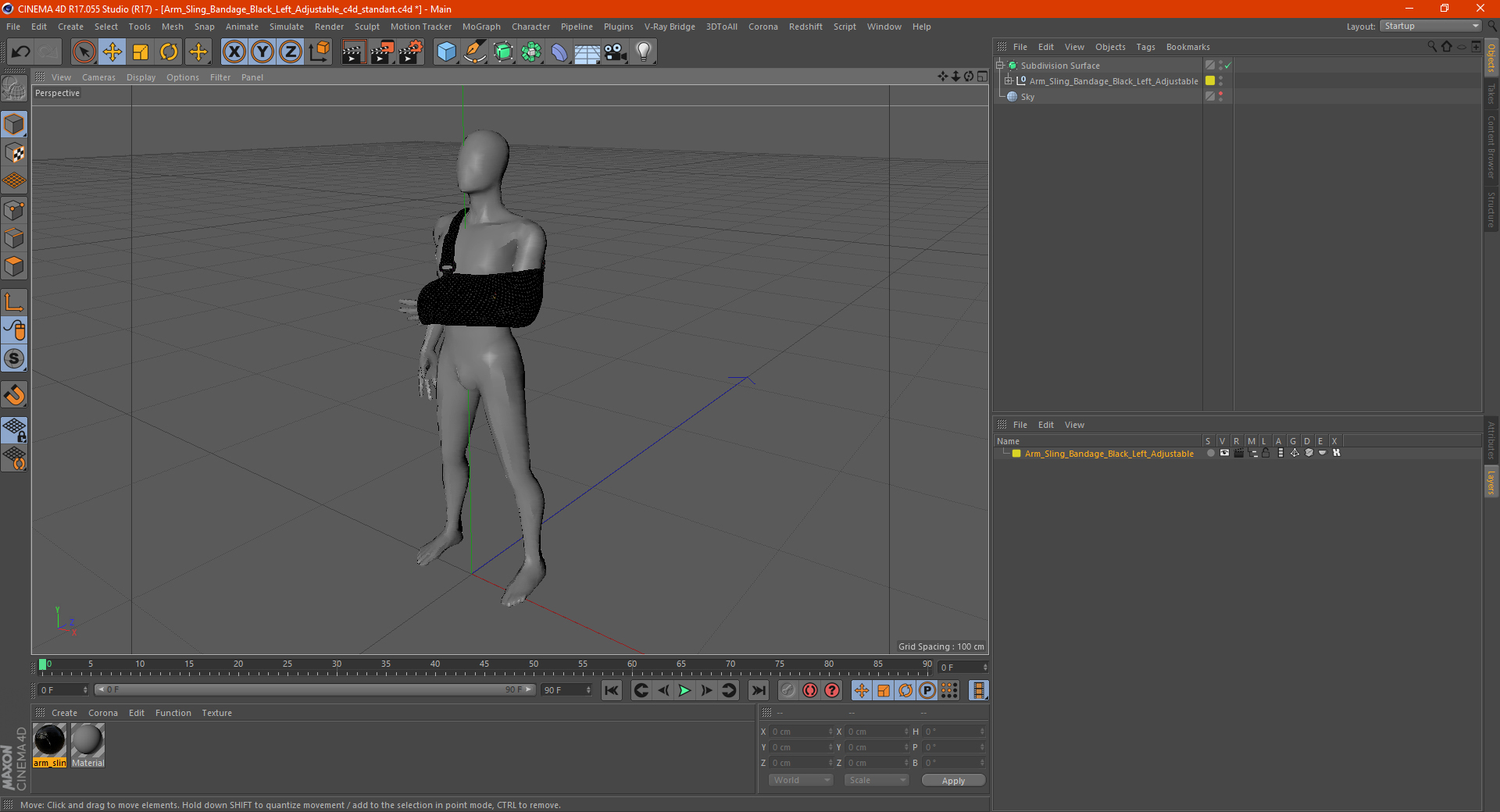Click Make Editable icon in left sidebar
This screenshot has width=1500, height=812.
tap(14, 89)
